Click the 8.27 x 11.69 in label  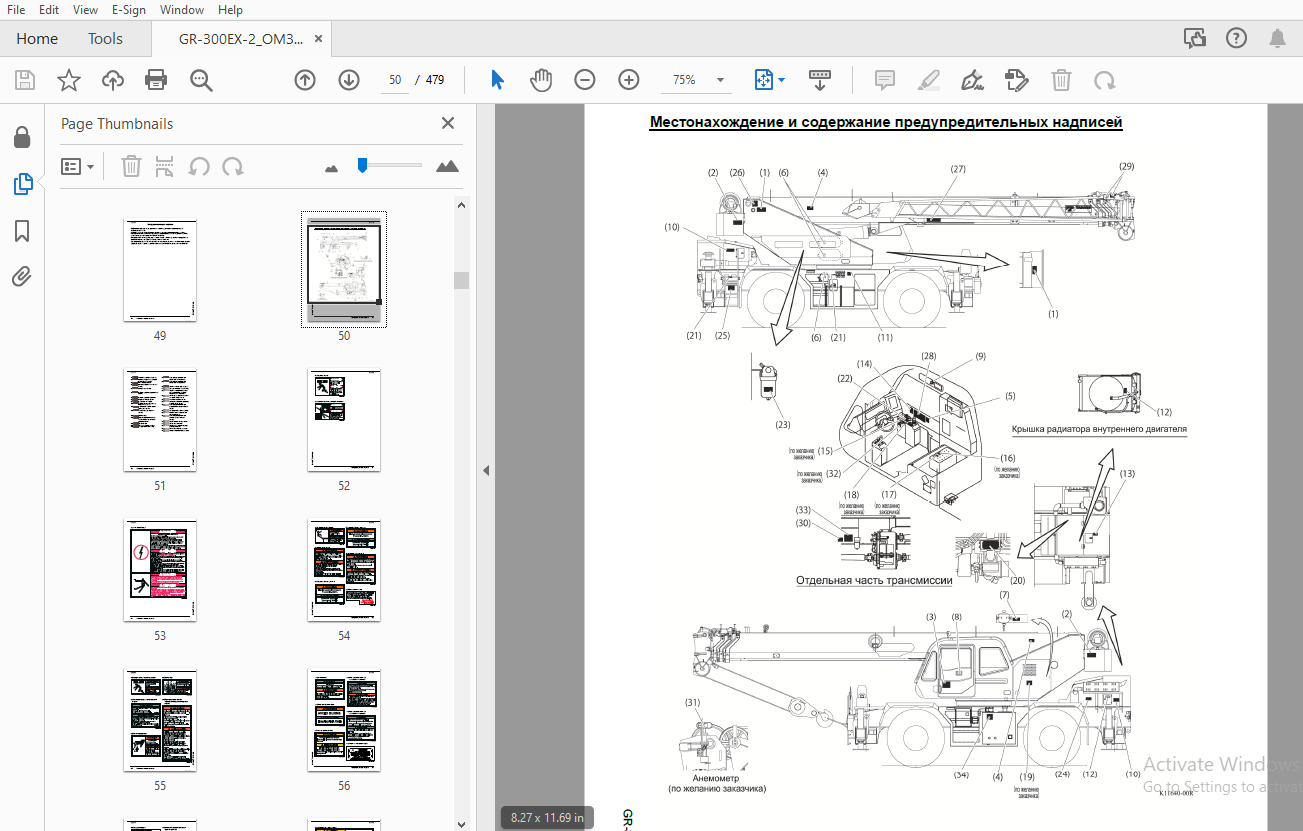pyautogui.click(x=547, y=818)
